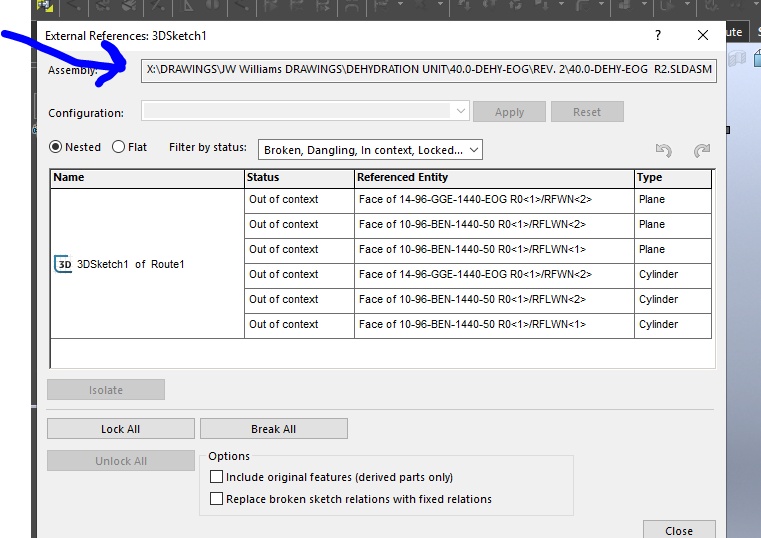Open the Filter by status dropdown
The width and height of the screenshot is (761, 538).
click(370, 150)
